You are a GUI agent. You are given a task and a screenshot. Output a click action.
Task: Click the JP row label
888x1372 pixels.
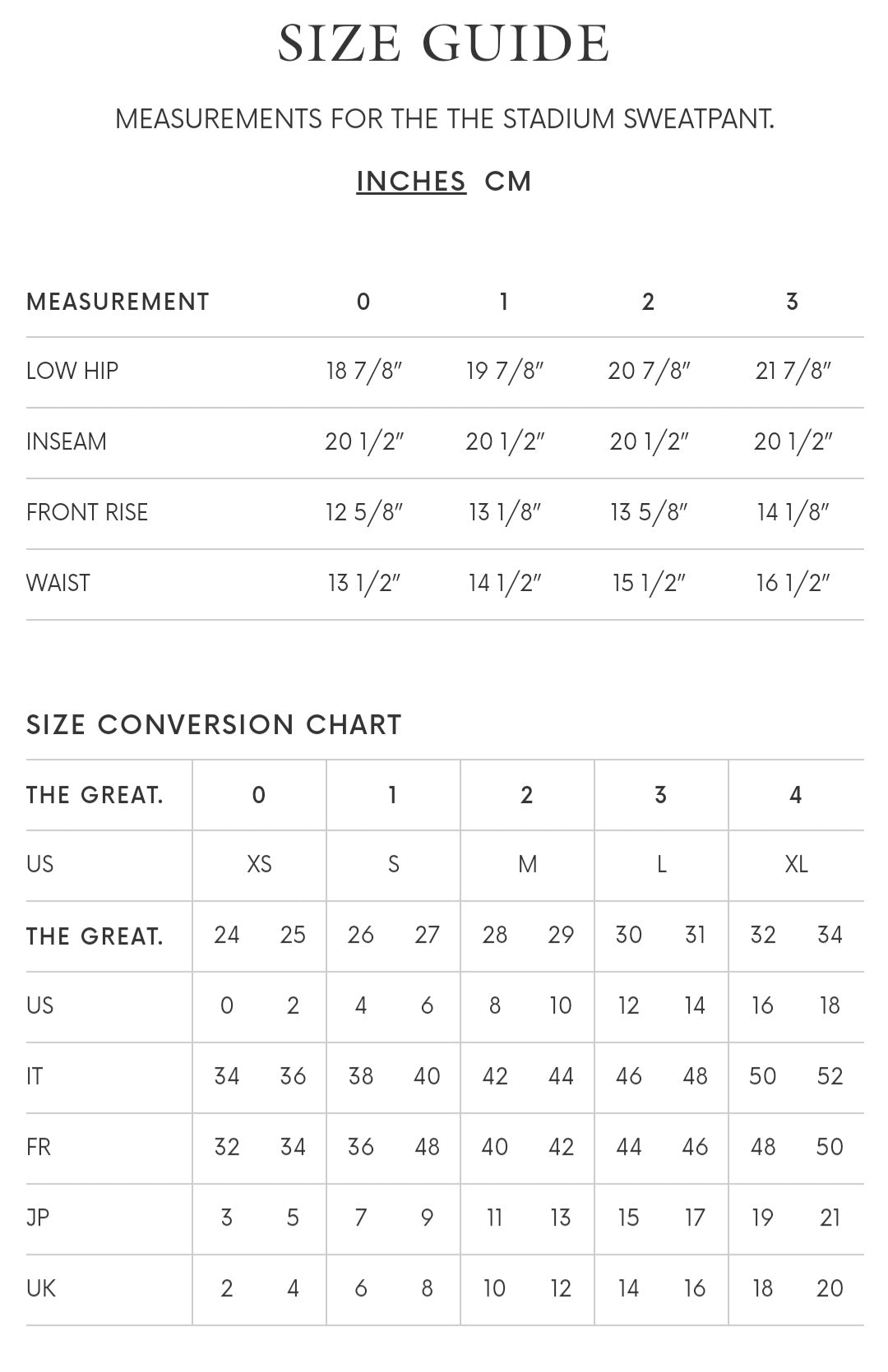point(38,1217)
